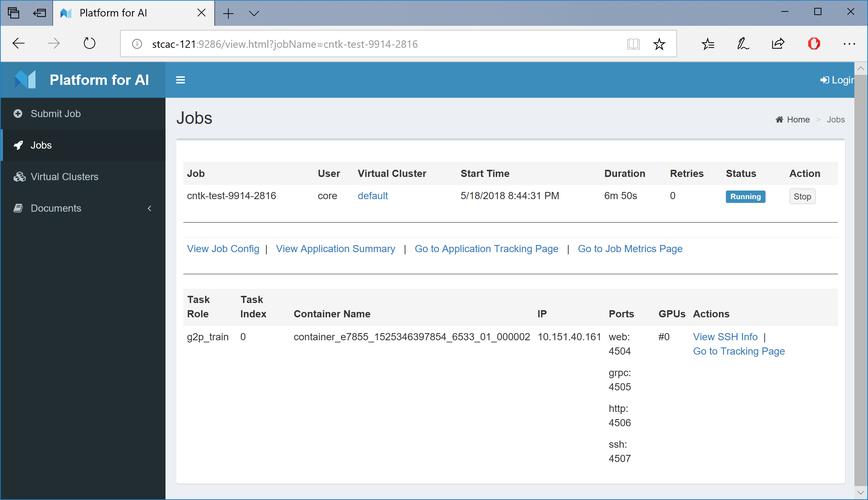The width and height of the screenshot is (868, 500).
Task: Click the duration value 6m 50s
Action: tap(621, 195)
